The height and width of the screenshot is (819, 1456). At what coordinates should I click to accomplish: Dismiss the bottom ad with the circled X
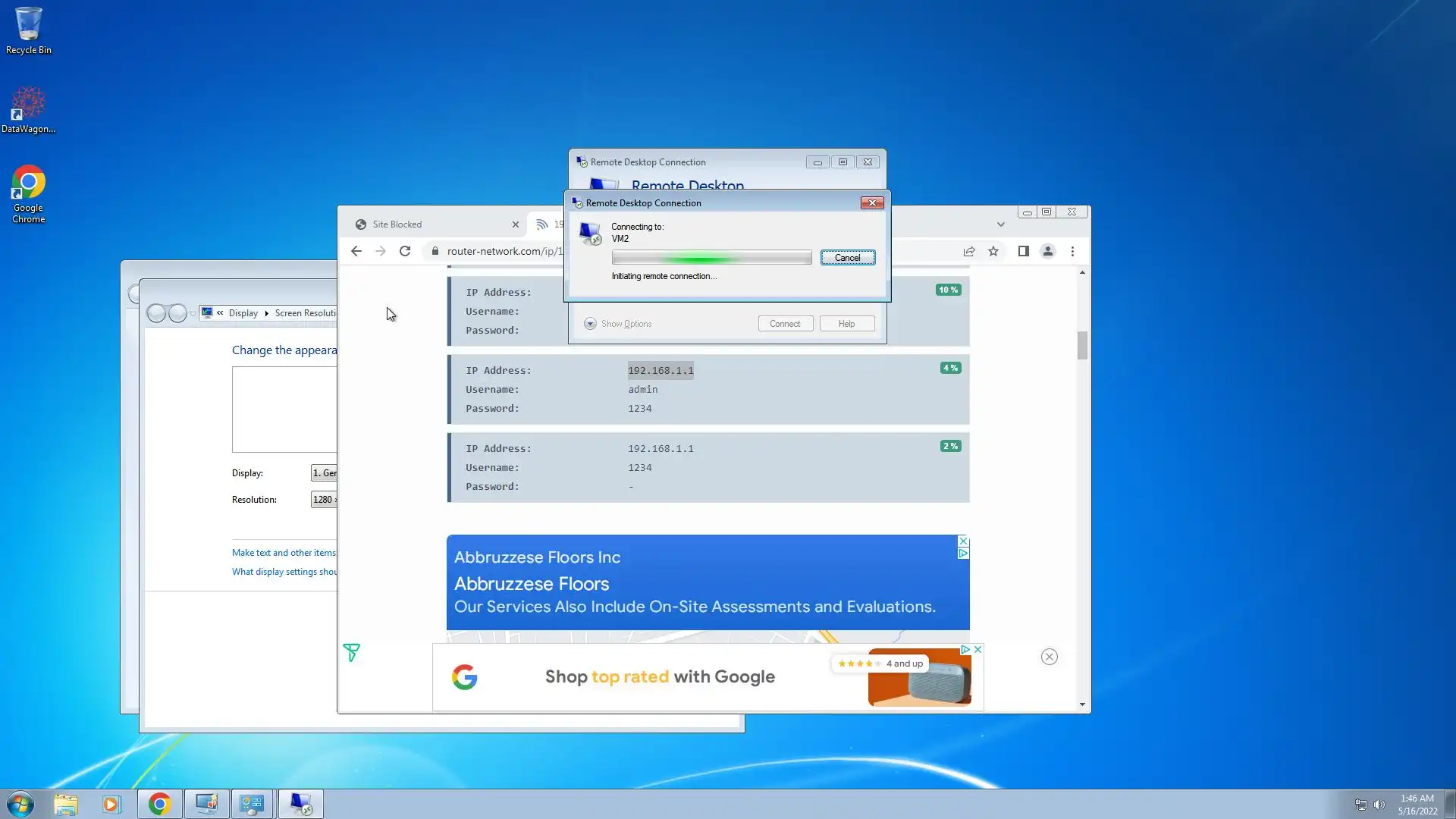coord(1049,657)
